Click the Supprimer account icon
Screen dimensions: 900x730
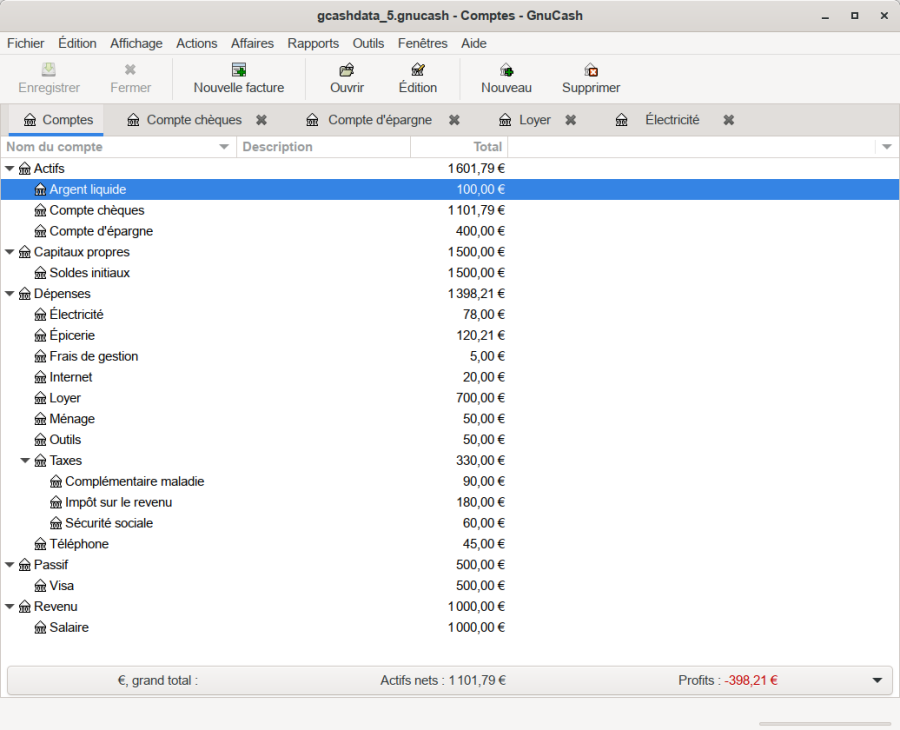pyautogui.click(x=591, y=70)
